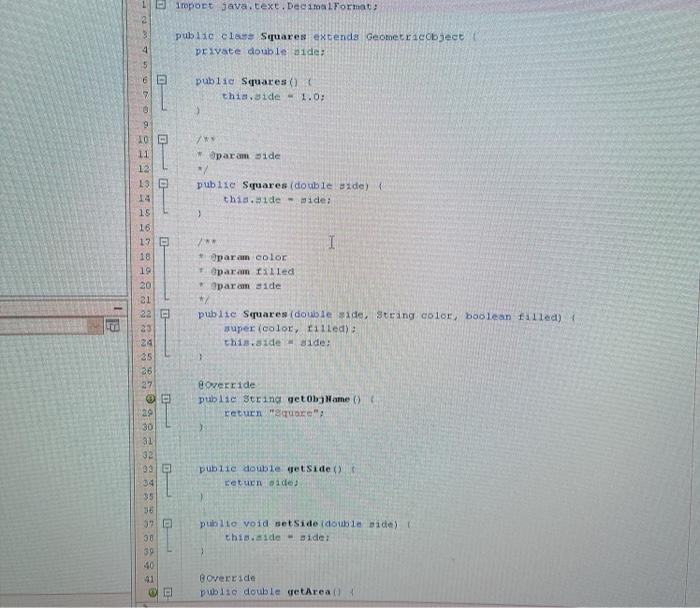Click 'setSide' method name on line 37

point(296,523)
